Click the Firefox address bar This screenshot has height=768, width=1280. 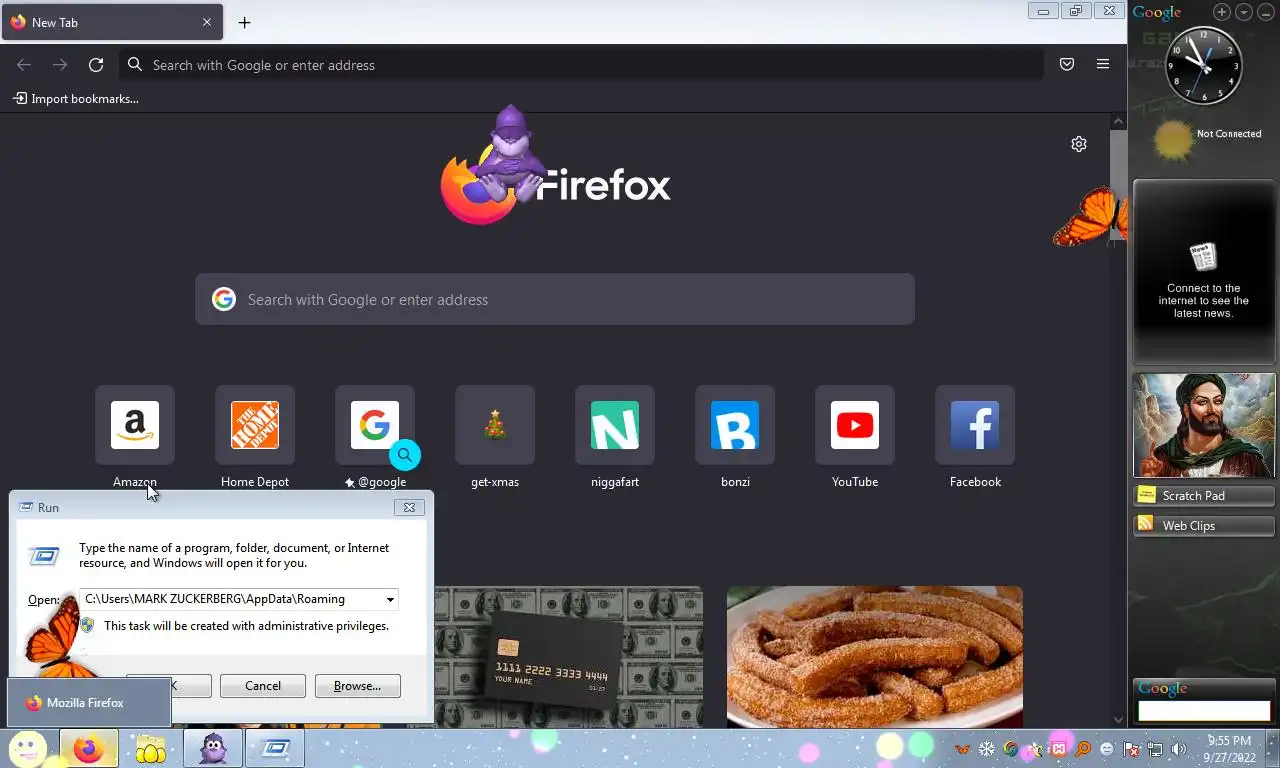click(583, 65)
